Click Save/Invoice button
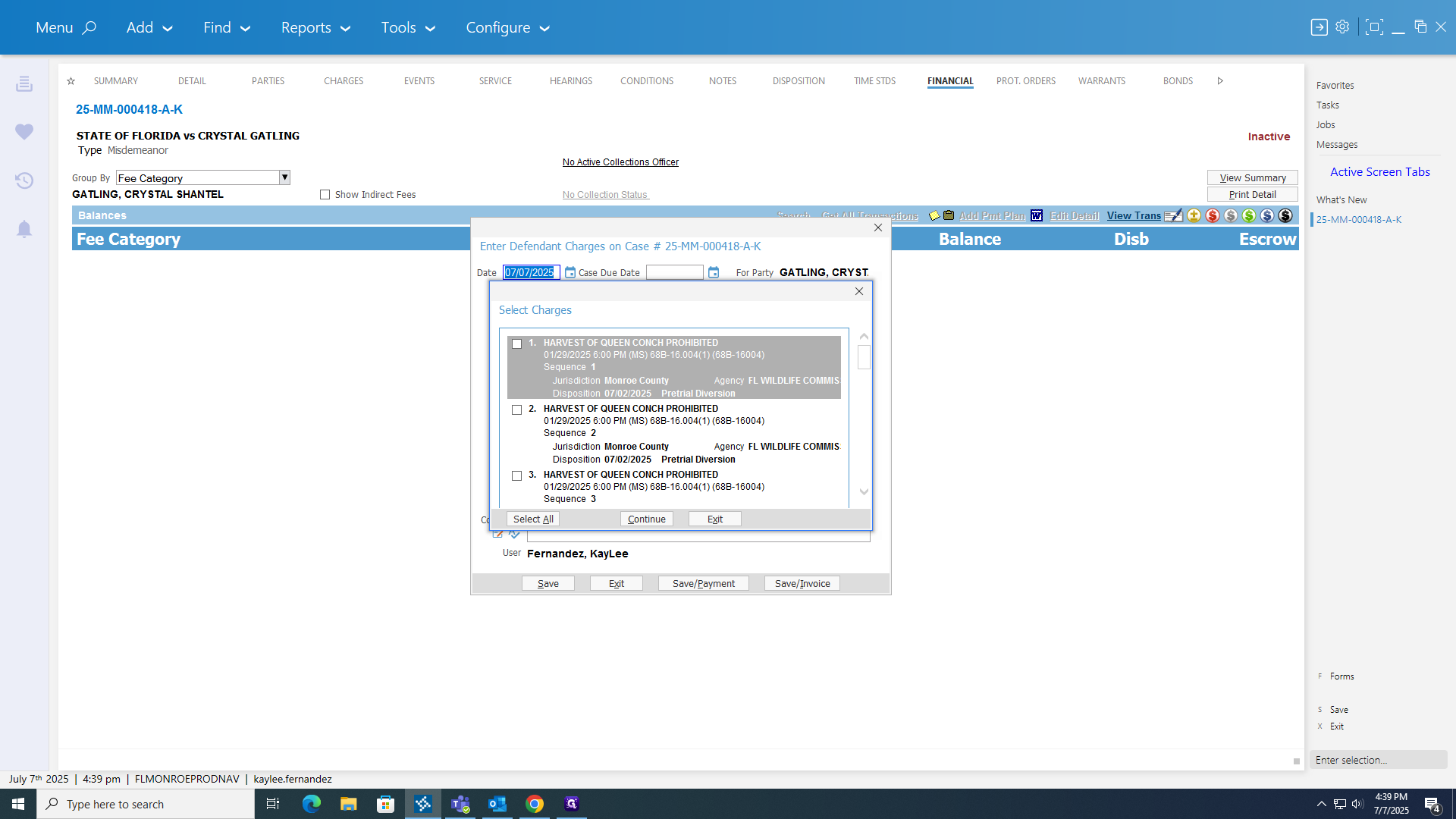 tap(802, 584)
